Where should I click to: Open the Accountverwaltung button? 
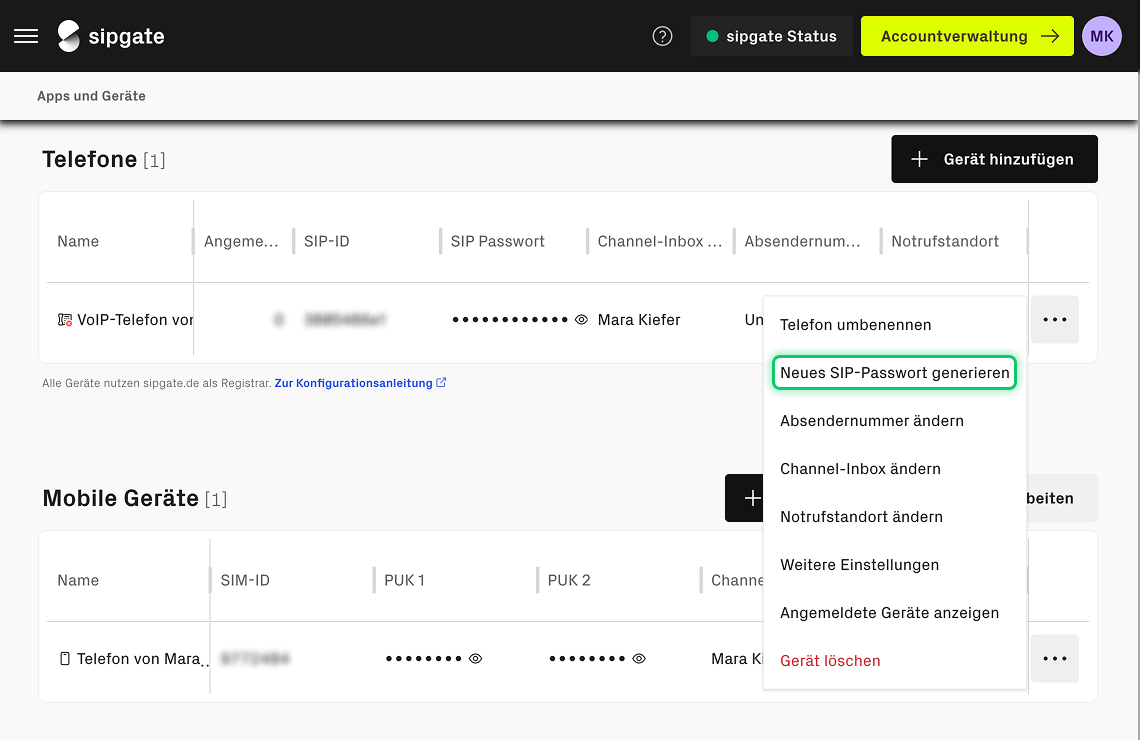coord(966,36)
